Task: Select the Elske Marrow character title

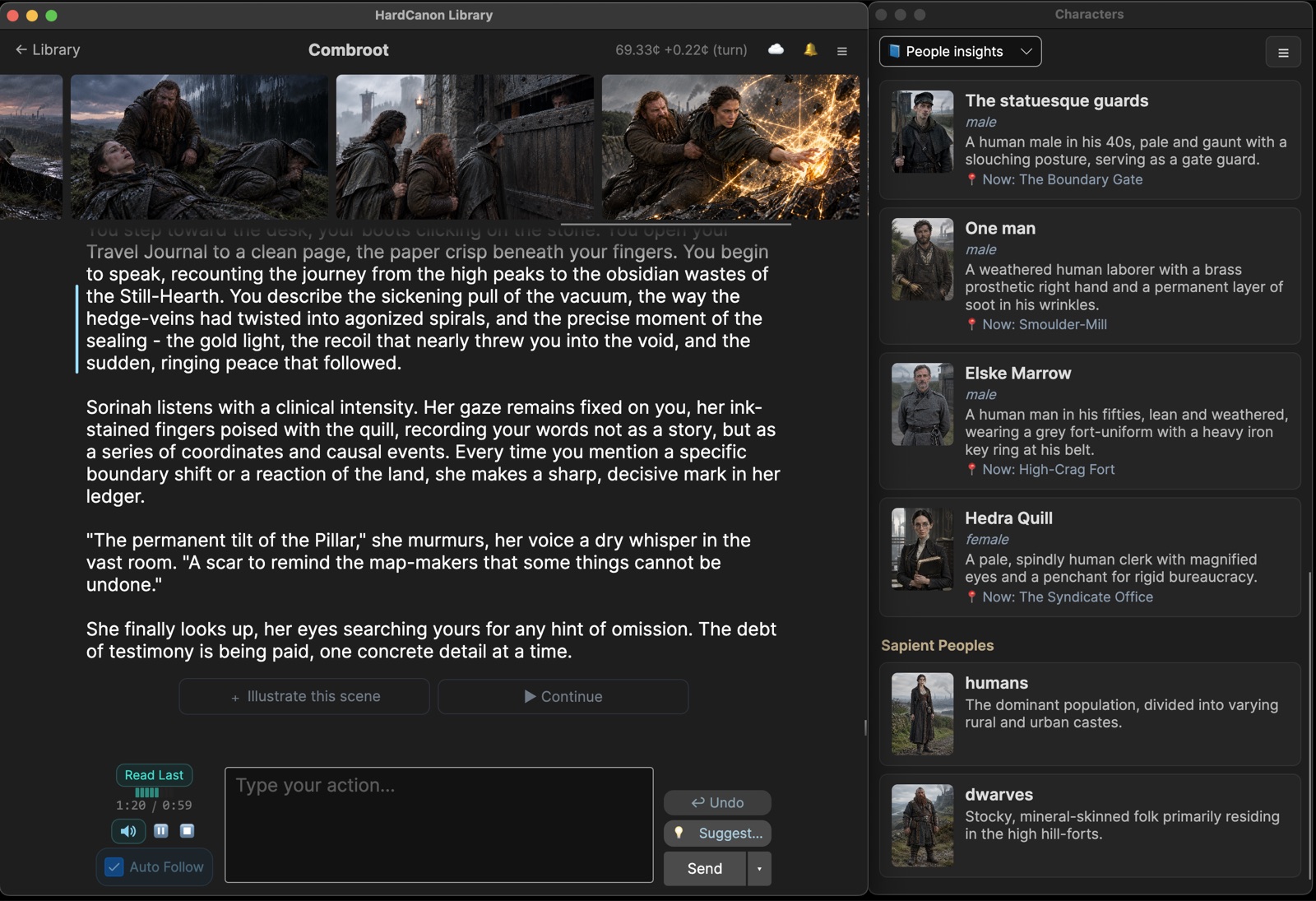Action: [1017, 373]
